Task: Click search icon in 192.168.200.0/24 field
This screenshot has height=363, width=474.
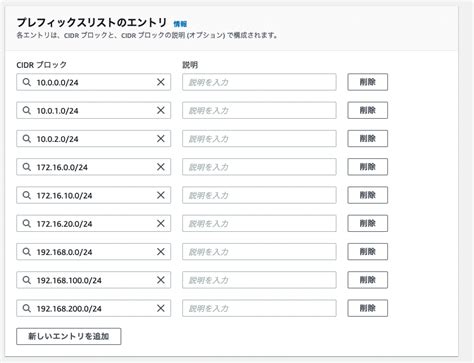Action: 27,308
